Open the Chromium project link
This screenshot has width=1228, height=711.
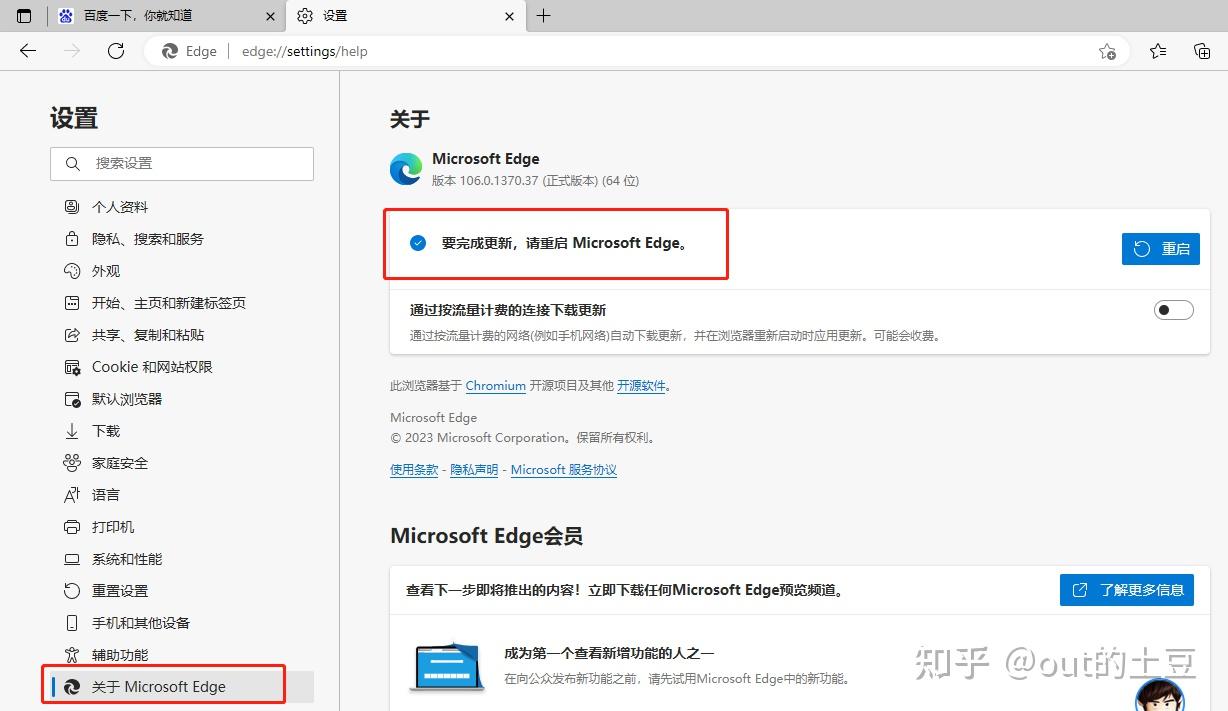pos(496,385)
